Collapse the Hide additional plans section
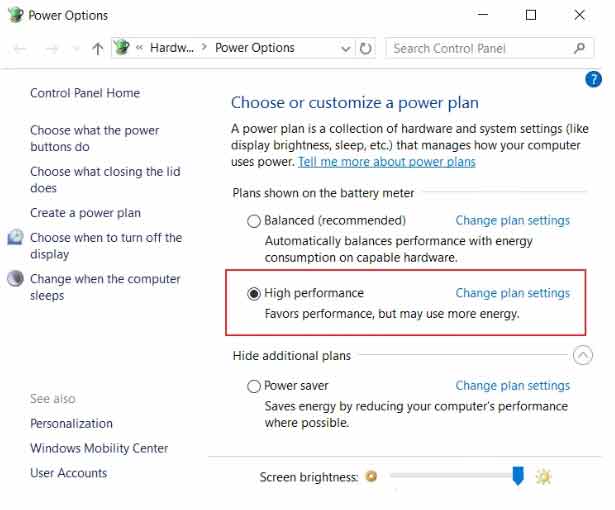Viewport: 615px width, 510px height. click(583, 355)
